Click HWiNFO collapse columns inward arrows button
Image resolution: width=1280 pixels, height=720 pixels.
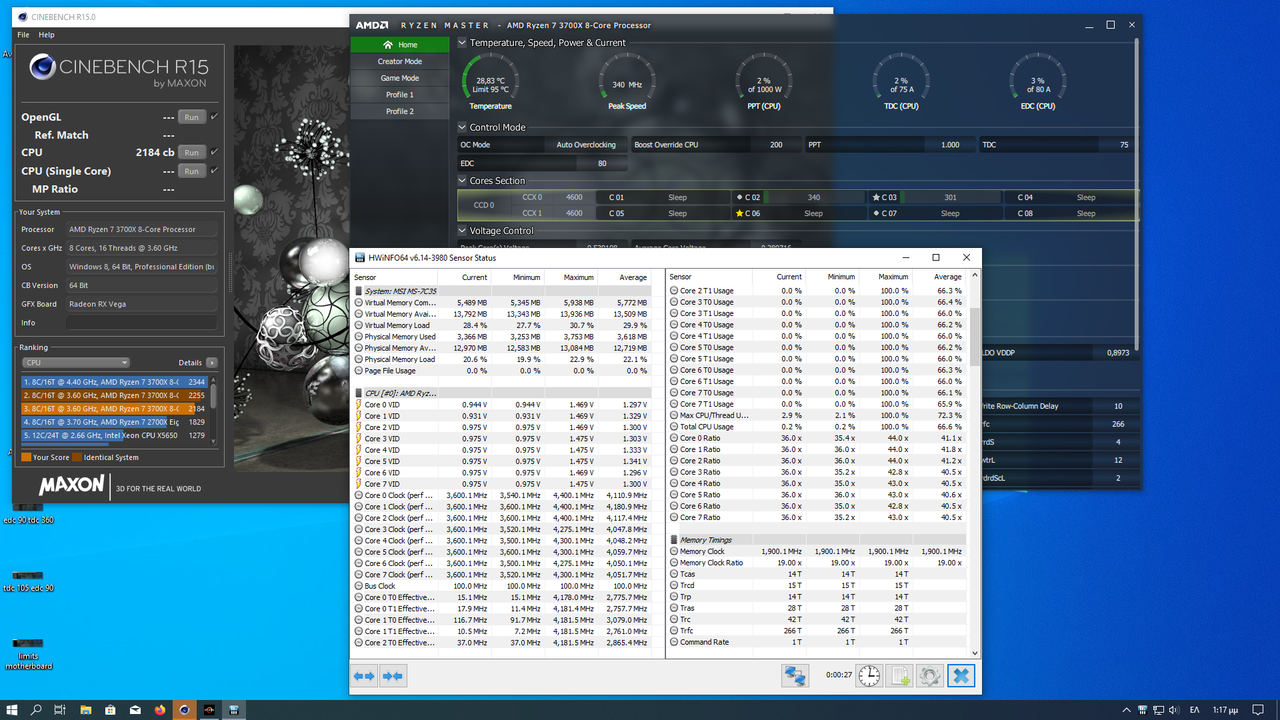click(x=393, y=677)
